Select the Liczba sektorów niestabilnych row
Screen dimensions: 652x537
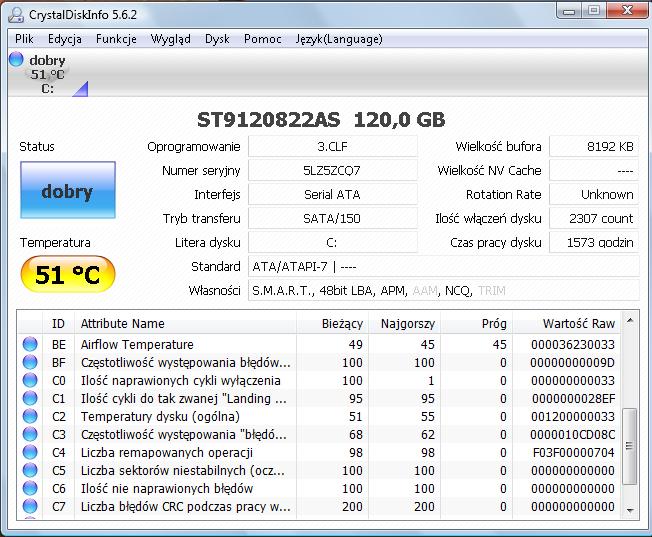(x=319, y=470)
